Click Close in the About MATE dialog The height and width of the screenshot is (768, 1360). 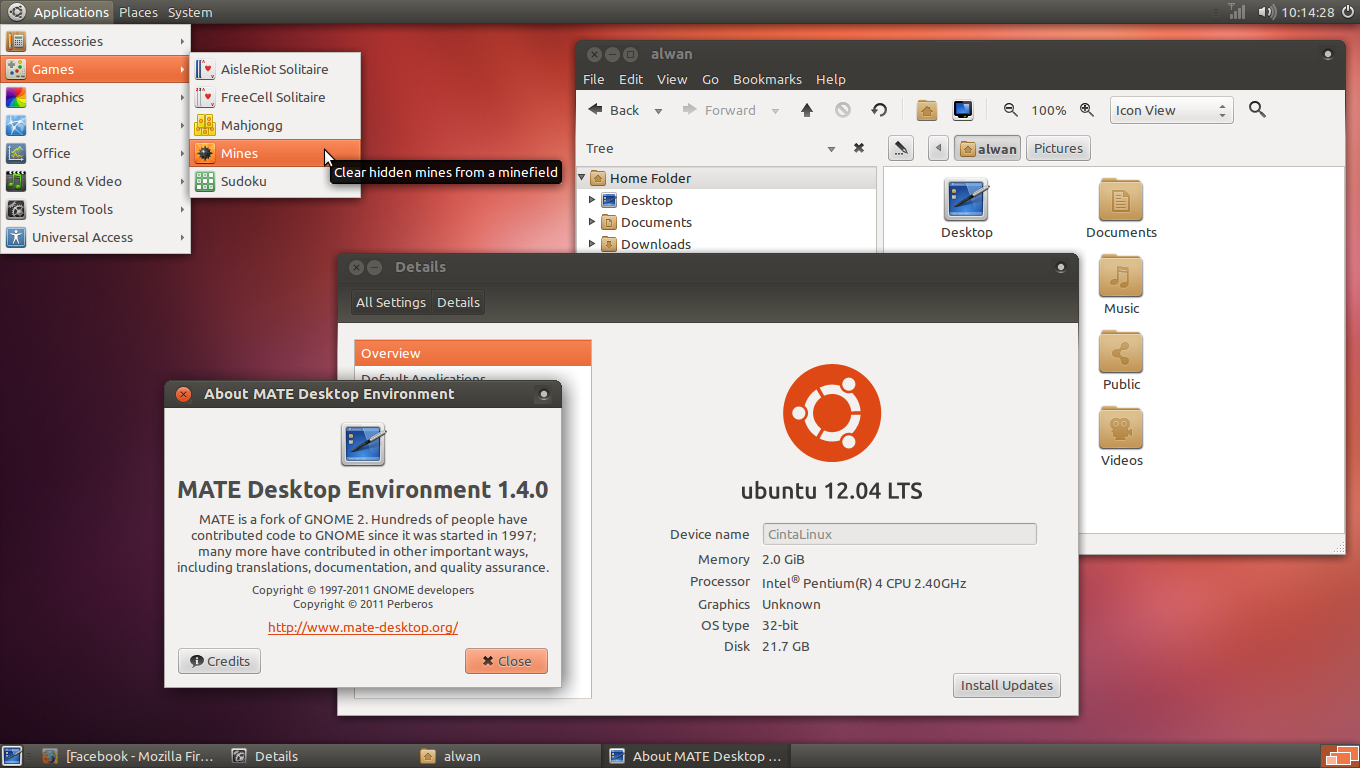(x=506, y=661)
